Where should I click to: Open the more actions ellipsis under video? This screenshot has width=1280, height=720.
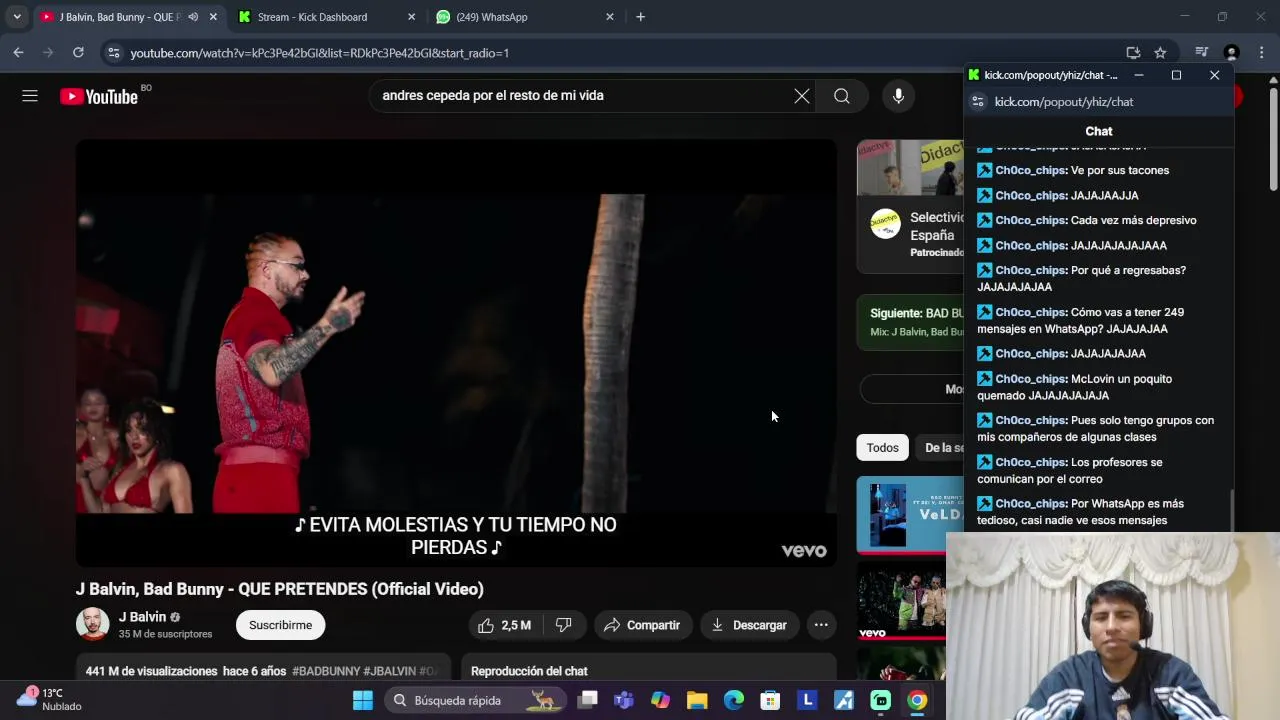tap(821, 625)
